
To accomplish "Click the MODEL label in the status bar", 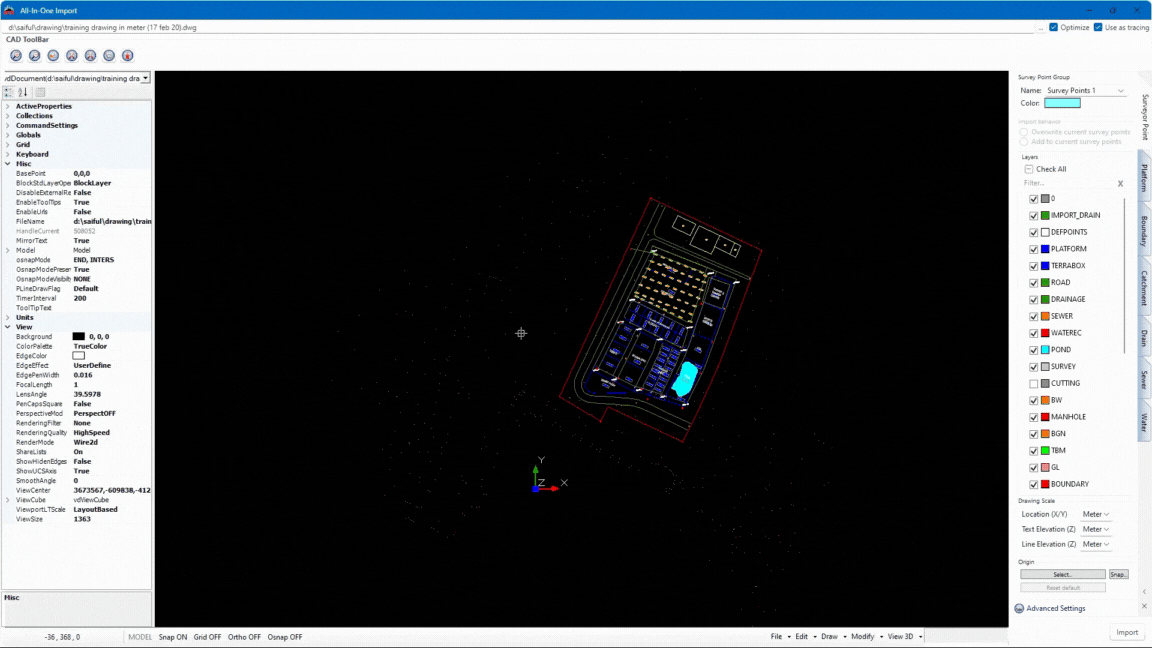I will [x=140, y=638].
